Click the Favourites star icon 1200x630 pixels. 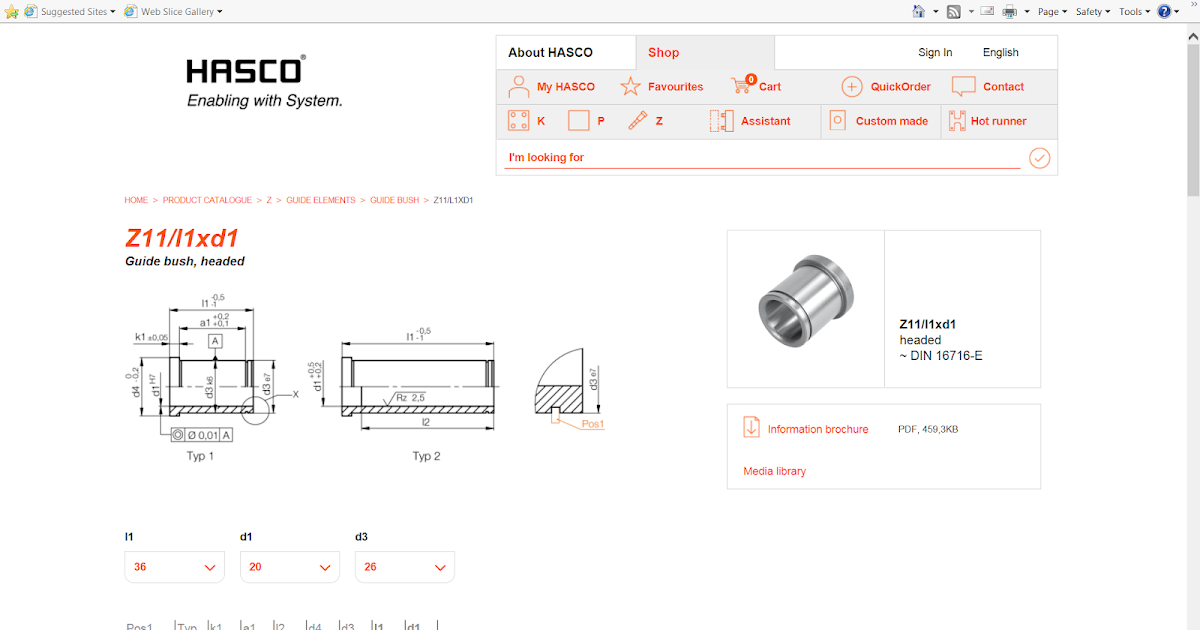pyautogui.click(x=631, y=87)
